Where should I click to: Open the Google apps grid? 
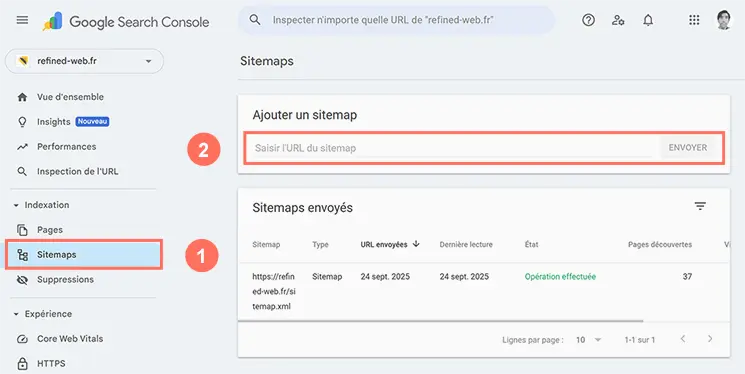[x=694, y=20]
